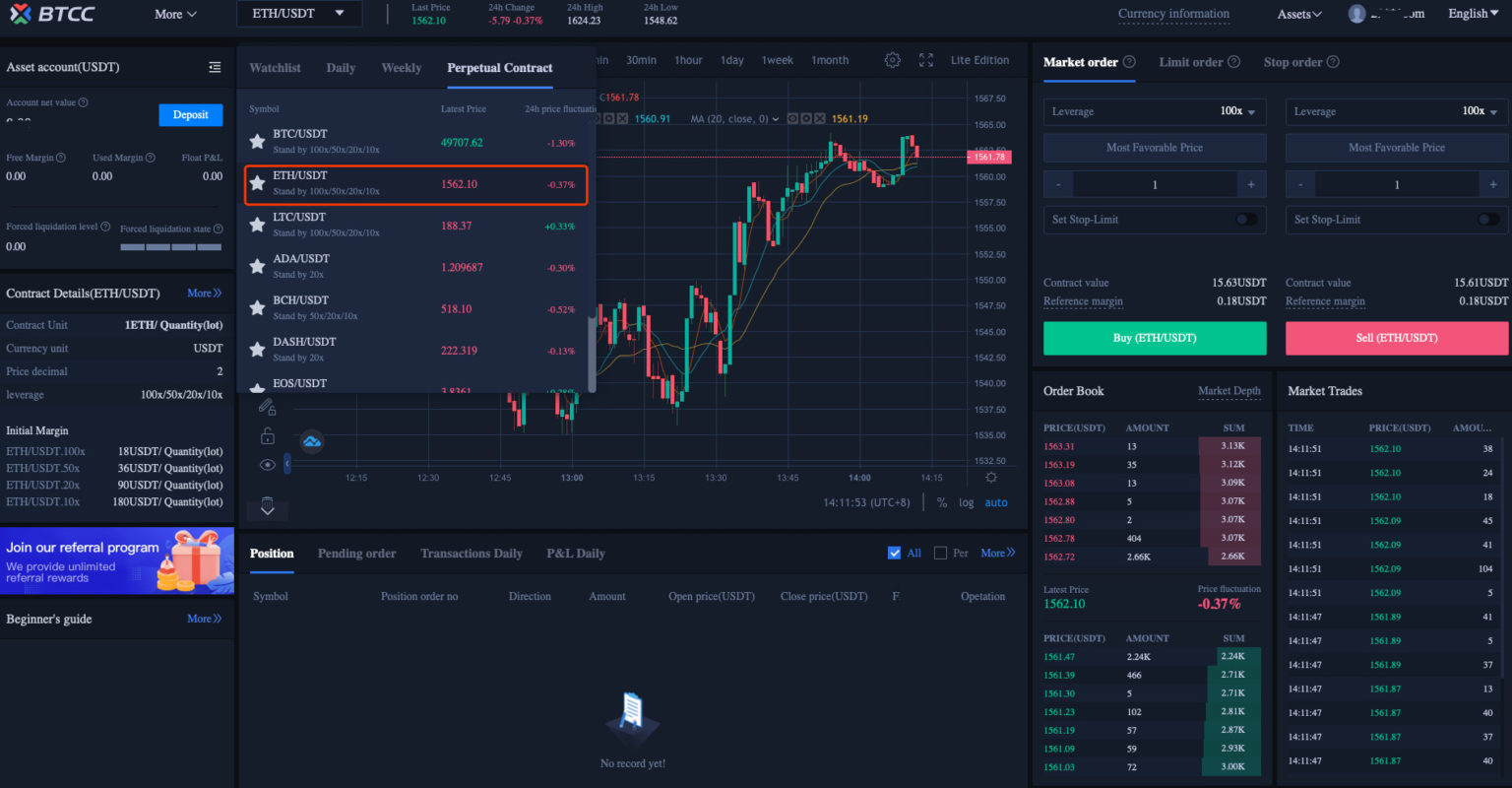
Task: Uncheck the All positions checkbox
Action: [894, 553]
